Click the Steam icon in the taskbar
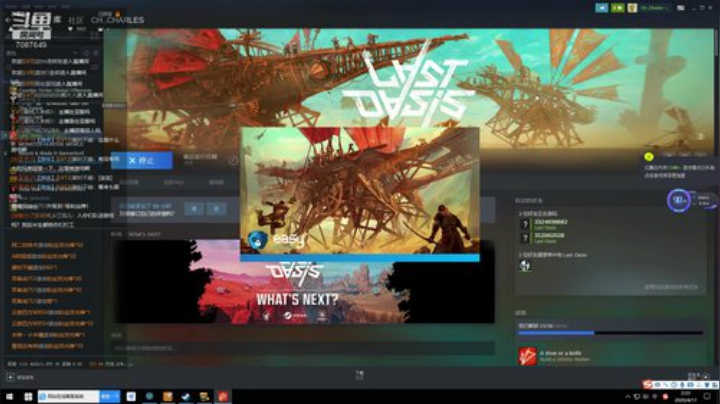 186,396
